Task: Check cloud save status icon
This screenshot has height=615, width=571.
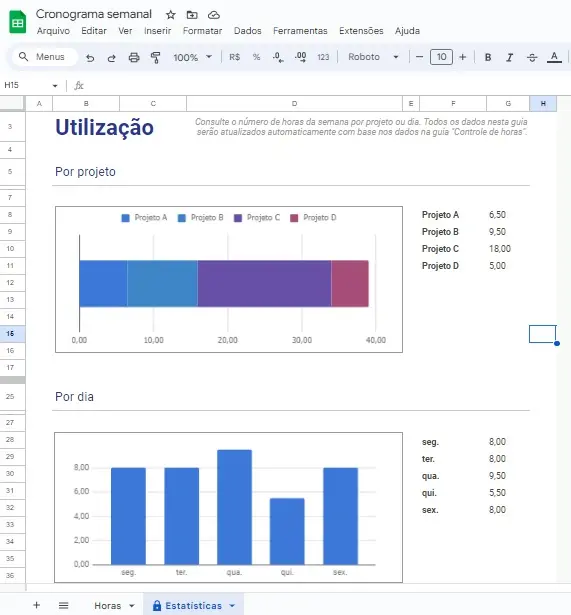Action: (x=213, y=15)
